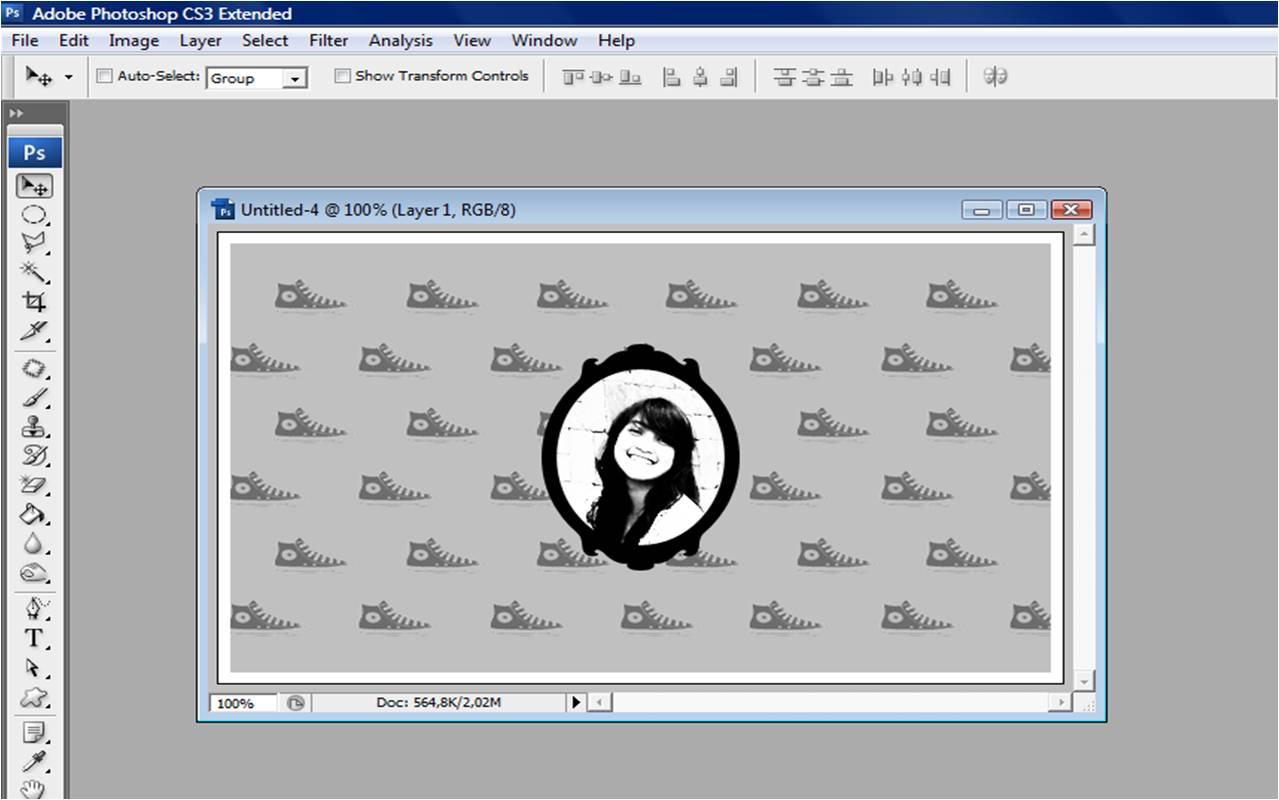This screenshot has height=800, width=1279.
Task: Click the Auto-Align Layers icon
Action: pyautogui.click(x=995, y=76)
